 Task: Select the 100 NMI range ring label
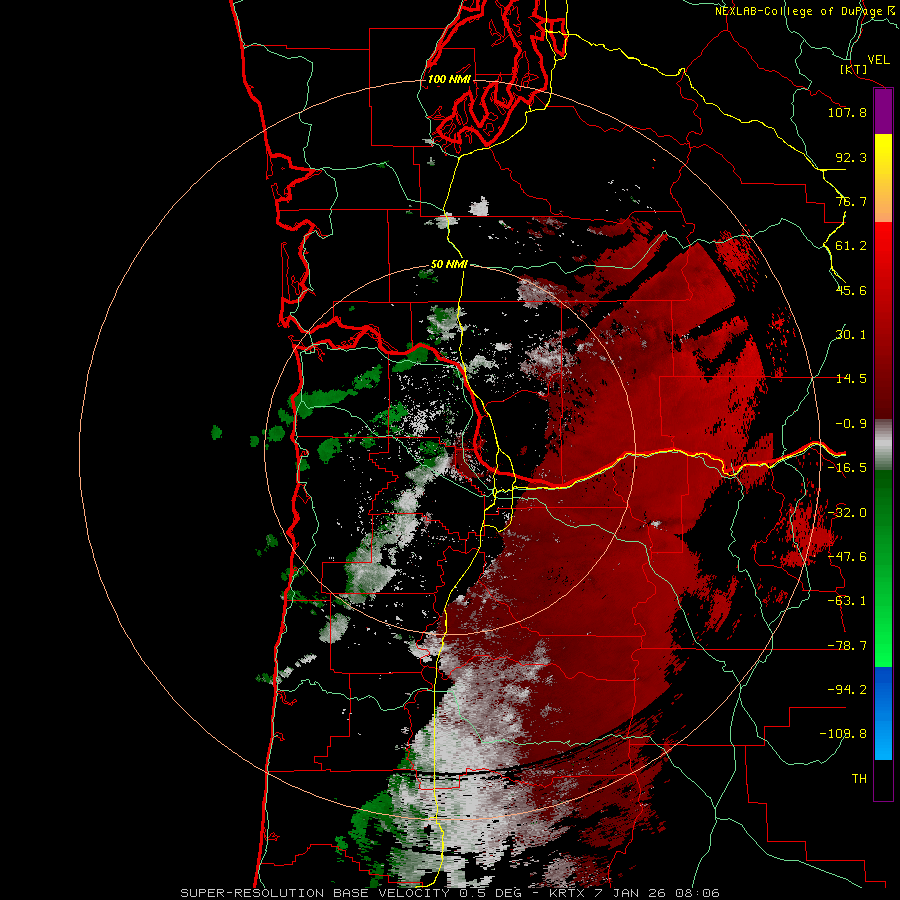449,79
